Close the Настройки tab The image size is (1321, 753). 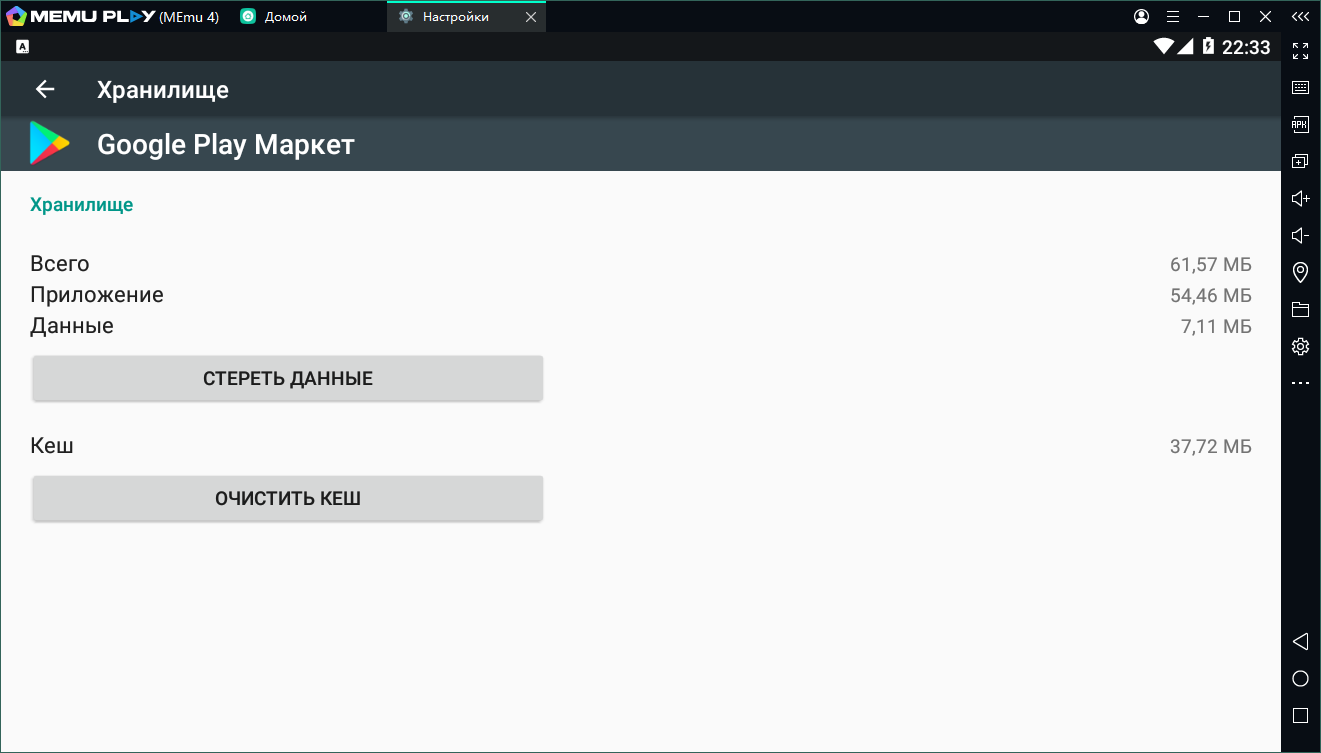[530, 17]
